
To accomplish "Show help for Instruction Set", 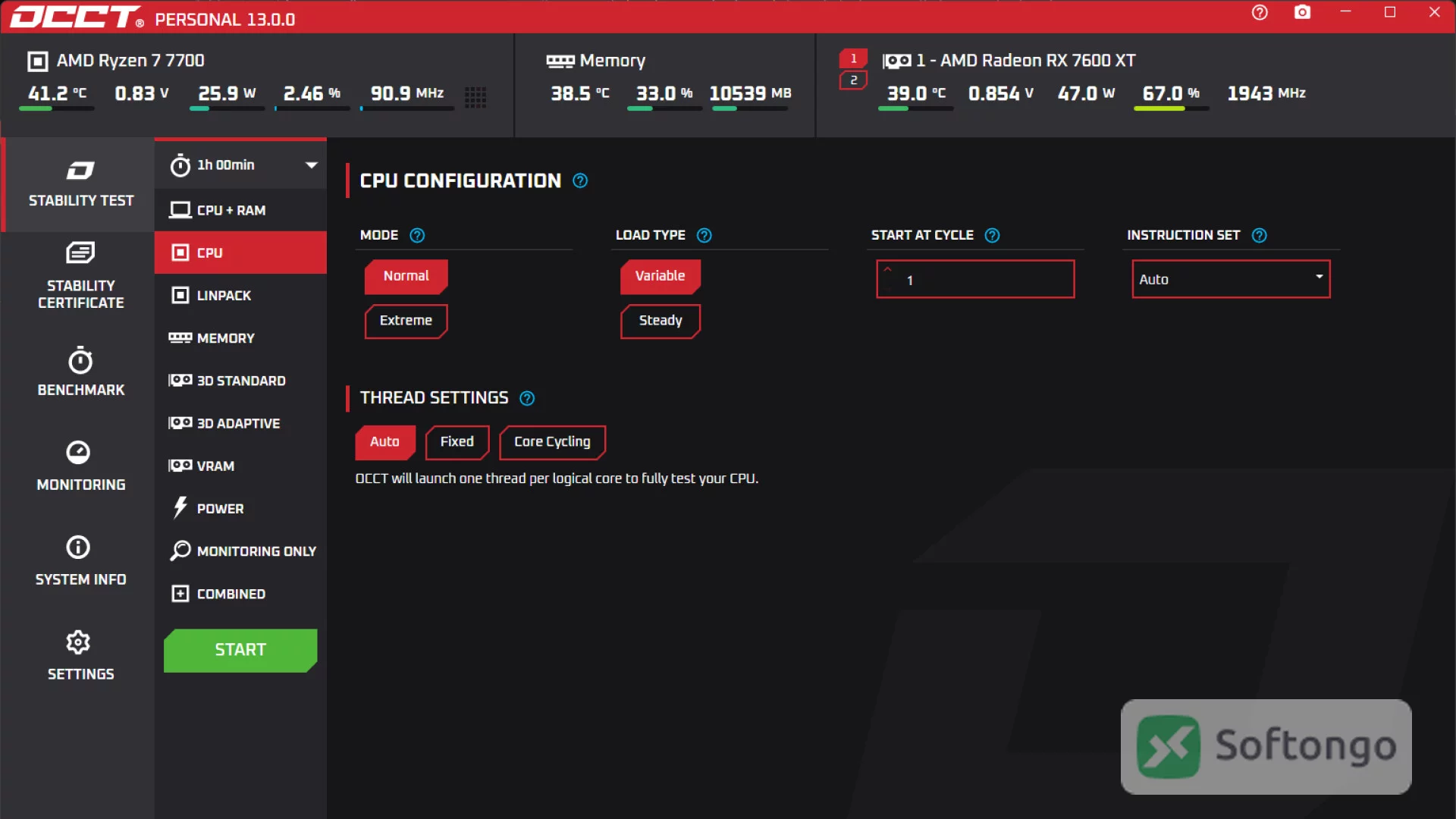I will (x=1259, y=235).
